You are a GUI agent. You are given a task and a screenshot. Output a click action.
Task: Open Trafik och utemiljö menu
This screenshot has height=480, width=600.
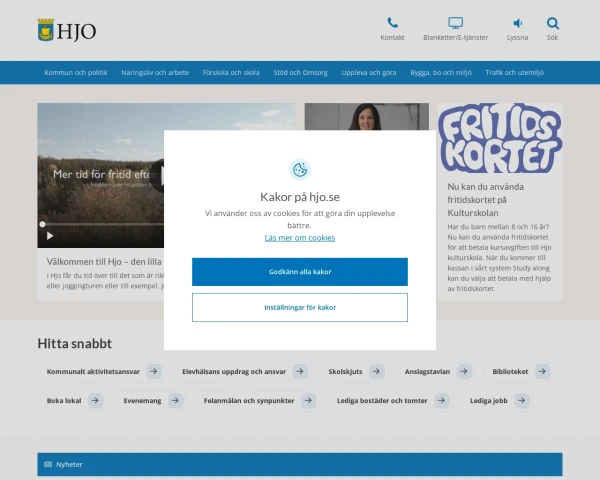coord(515,72)
